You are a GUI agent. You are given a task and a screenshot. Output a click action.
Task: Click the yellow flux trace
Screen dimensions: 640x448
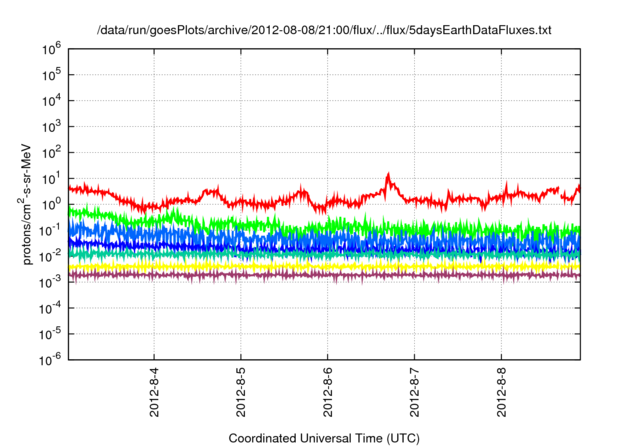pyautogui.click(x=324, y=266)
